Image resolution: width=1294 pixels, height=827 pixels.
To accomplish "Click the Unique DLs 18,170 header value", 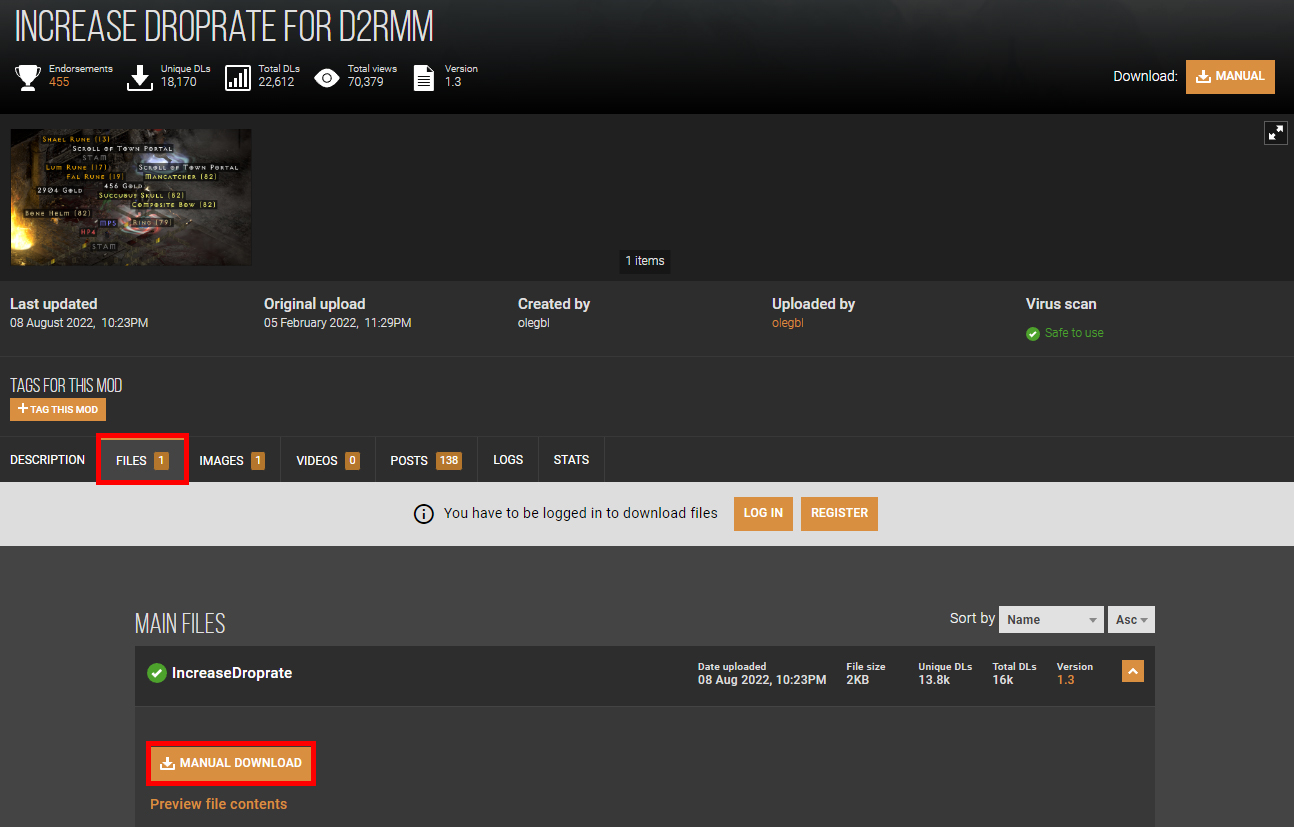I will (x=179, y=82).
